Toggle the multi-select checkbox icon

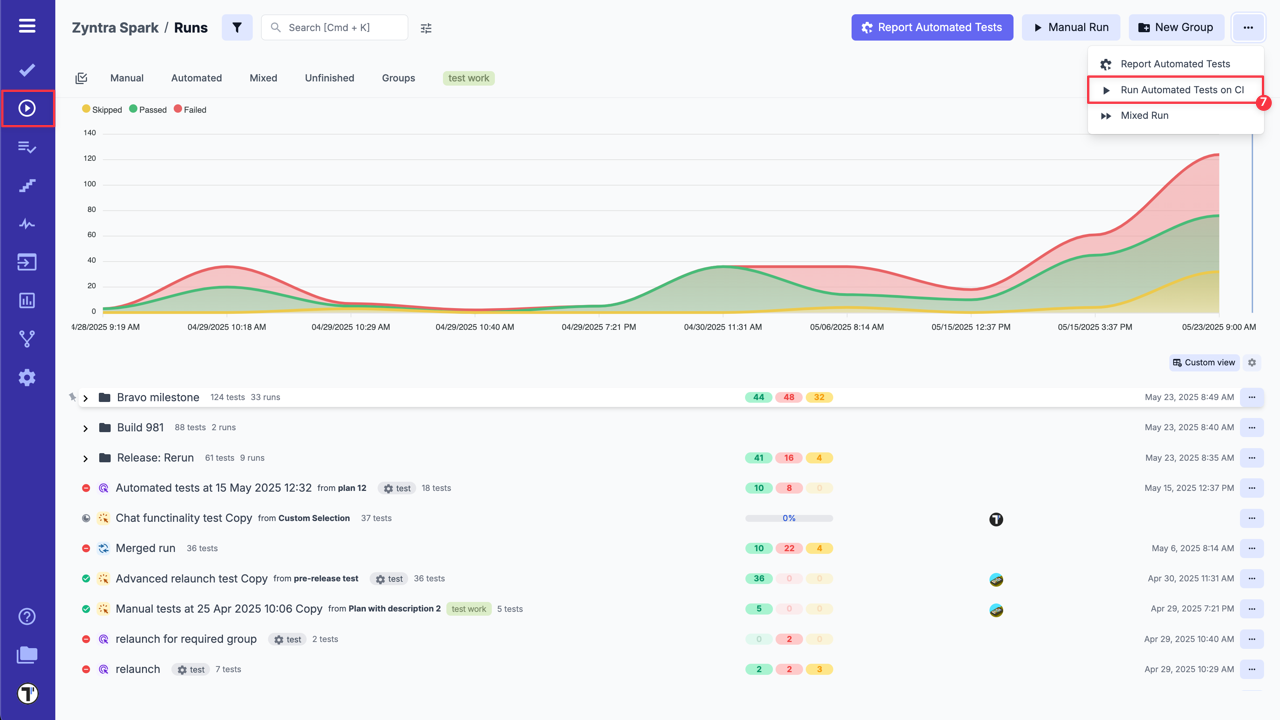click(82, 78)
